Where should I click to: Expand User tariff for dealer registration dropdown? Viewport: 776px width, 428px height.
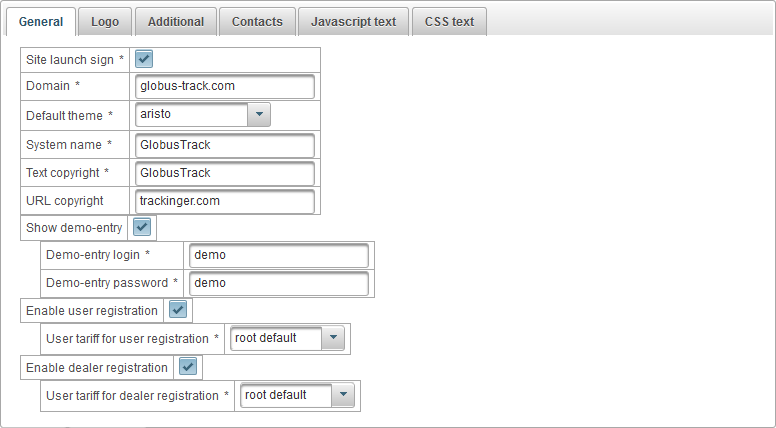[x=343, y=395]
